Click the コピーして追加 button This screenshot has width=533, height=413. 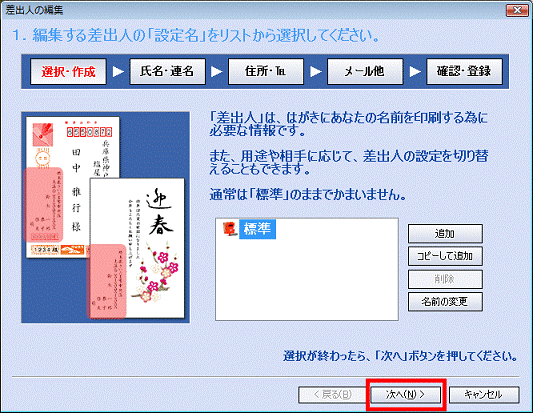[x=445, y=256]
